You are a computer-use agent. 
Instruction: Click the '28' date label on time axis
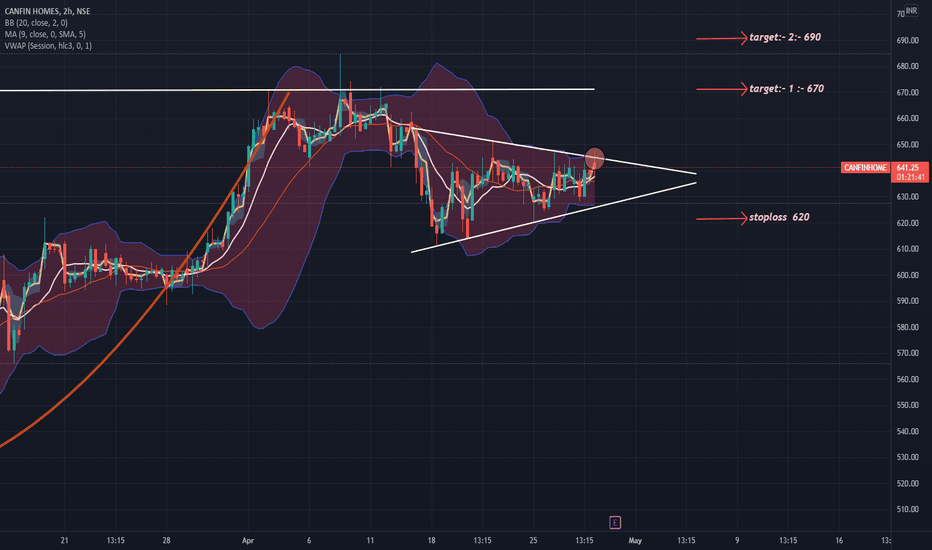[x=166, y=540]
